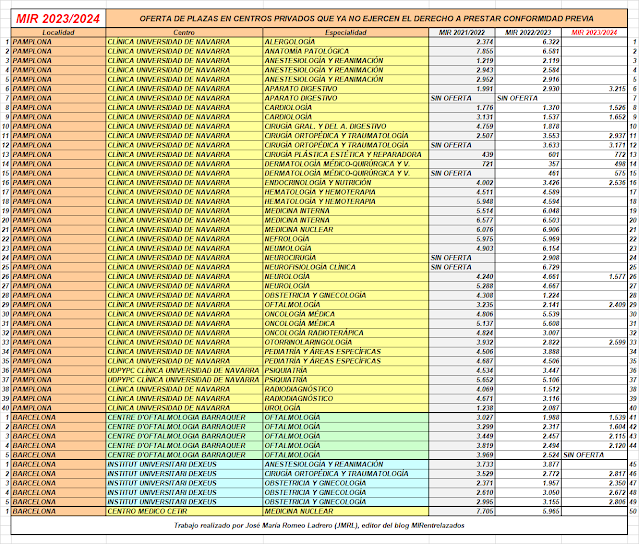The height and width of the screenshot is (544, 639).
Task: Select the value 2.115 cell
Action: (x=594, y=436)
